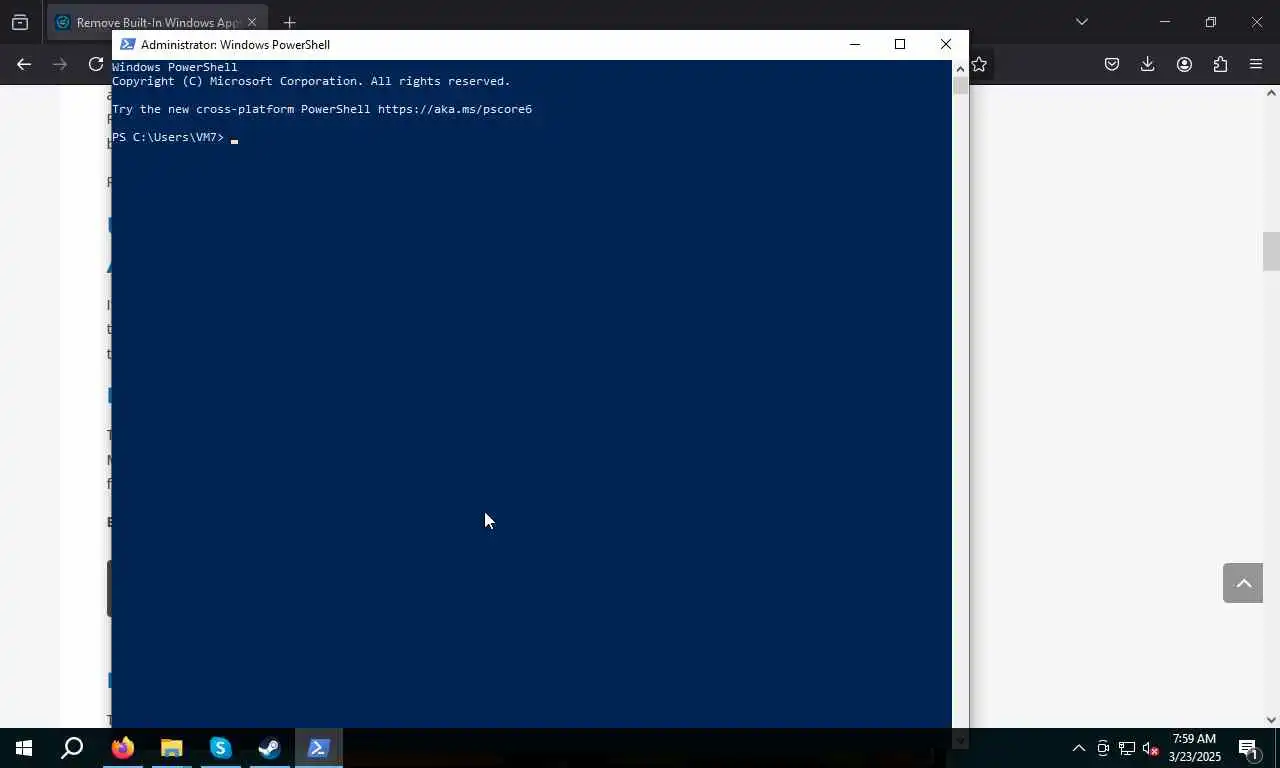The height and width of the screenshot is (768, 1280).
Task: Open the Pocket save icon in Firefox
Action: pyautogui.click(x=1112, y=64)
